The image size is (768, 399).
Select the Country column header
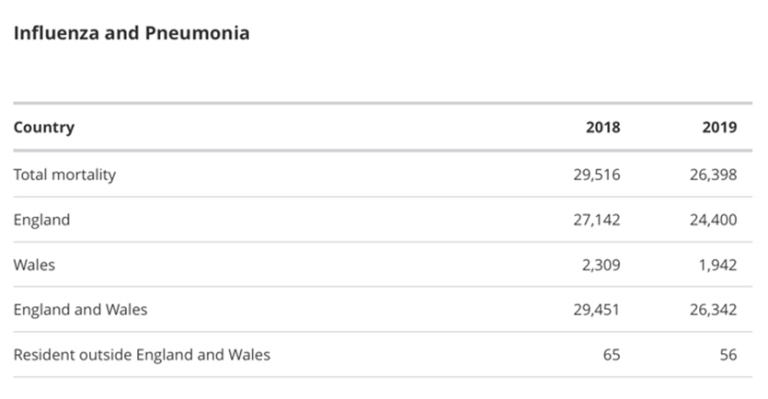44,127
